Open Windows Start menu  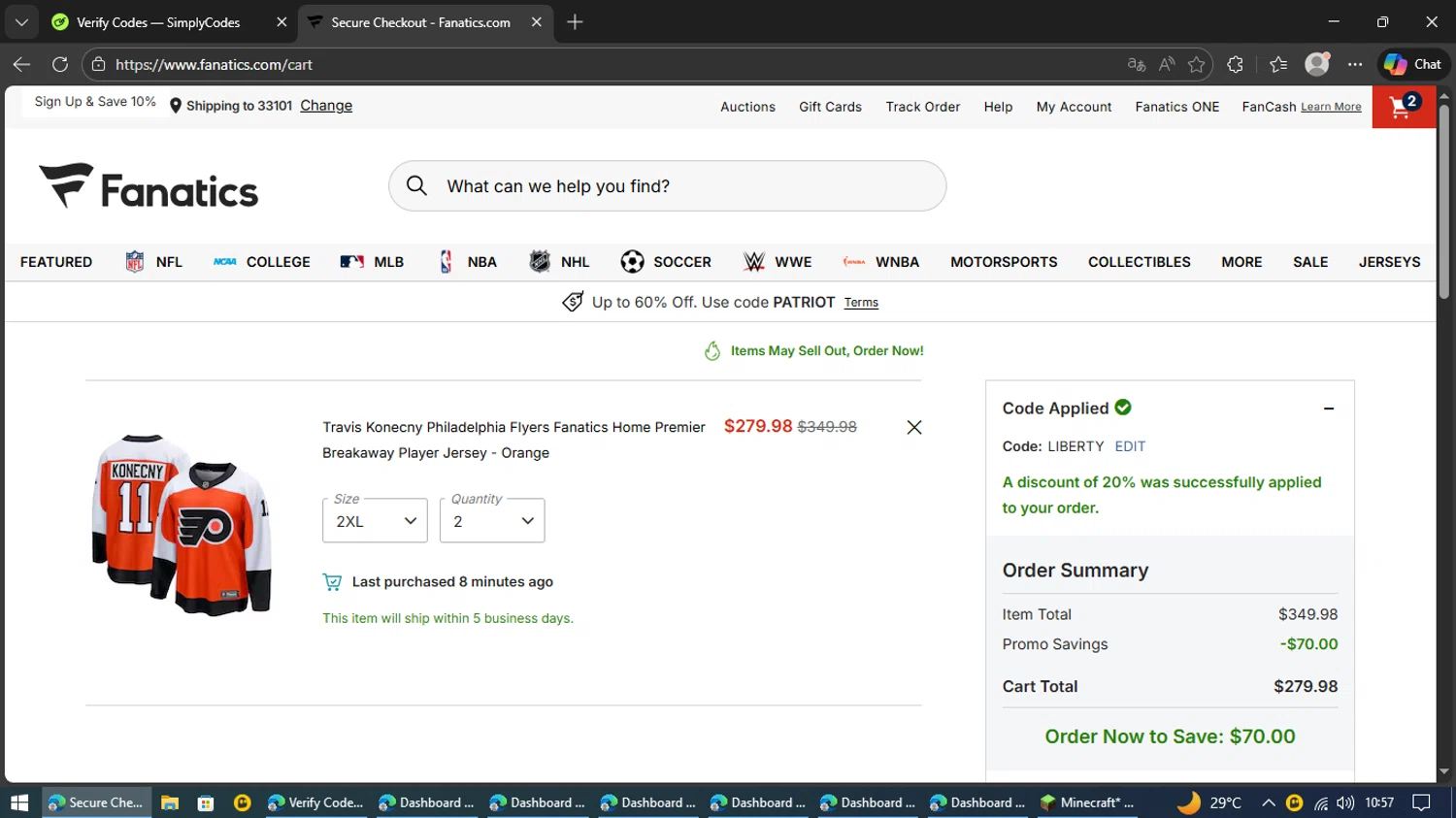[x=19, y=802]
